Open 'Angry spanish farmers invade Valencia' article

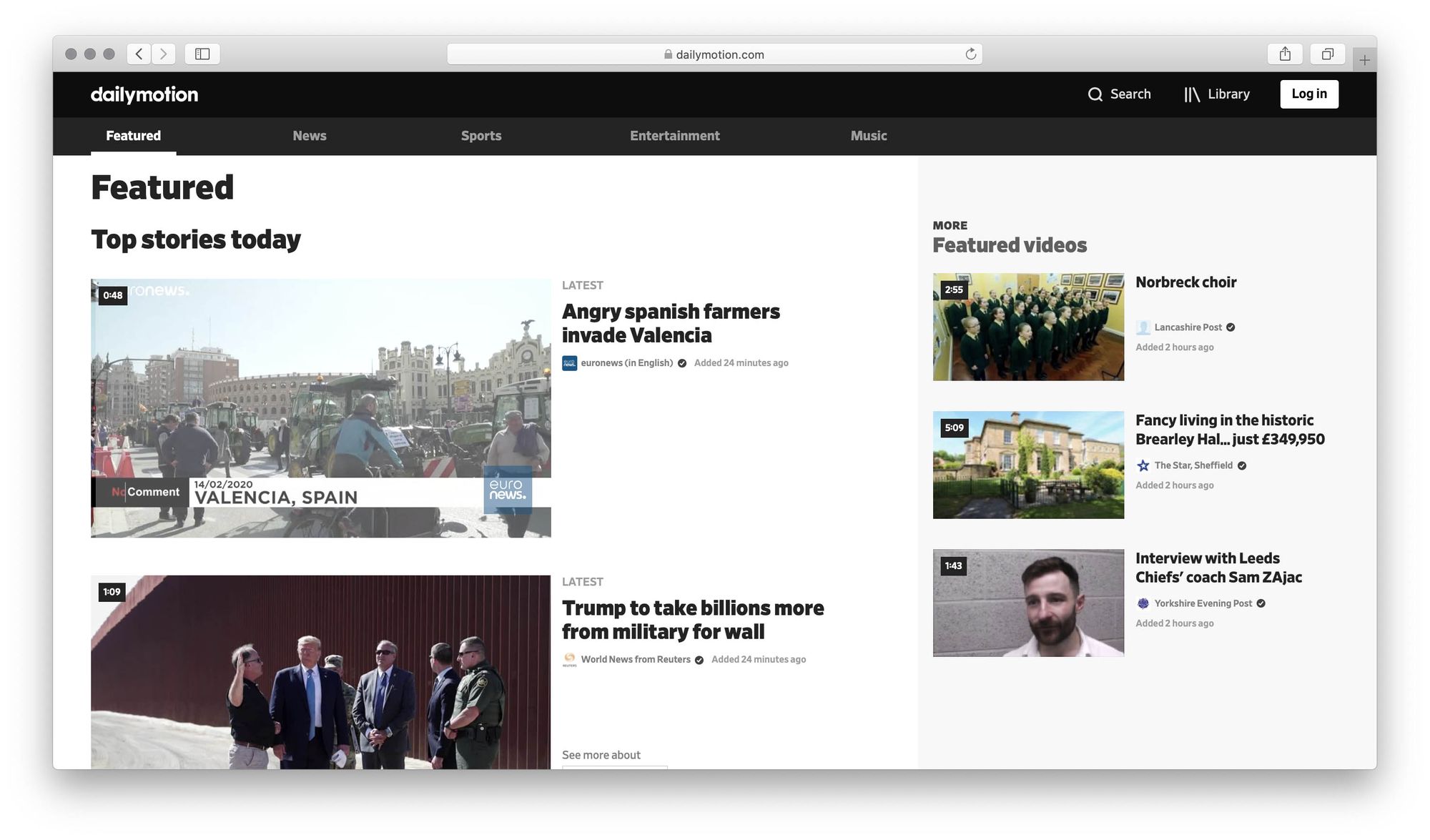671,323
